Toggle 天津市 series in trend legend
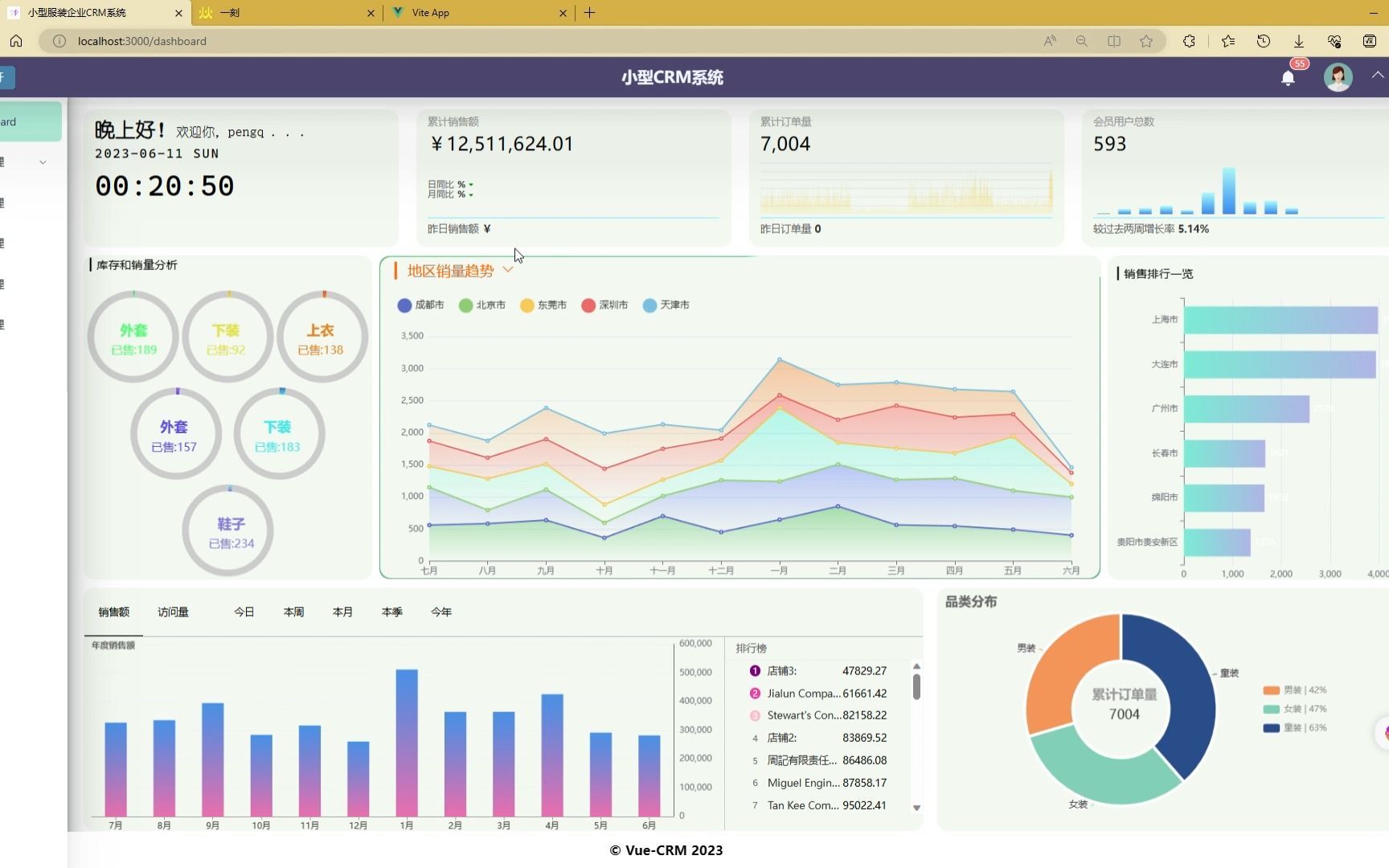The width and height of the screenshot is (1389, 868). 666,305
